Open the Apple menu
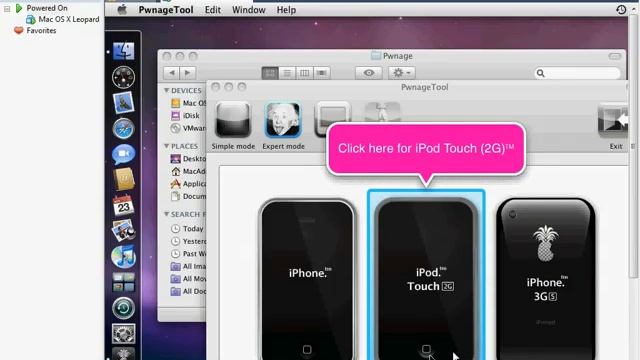 coord(122,10)
